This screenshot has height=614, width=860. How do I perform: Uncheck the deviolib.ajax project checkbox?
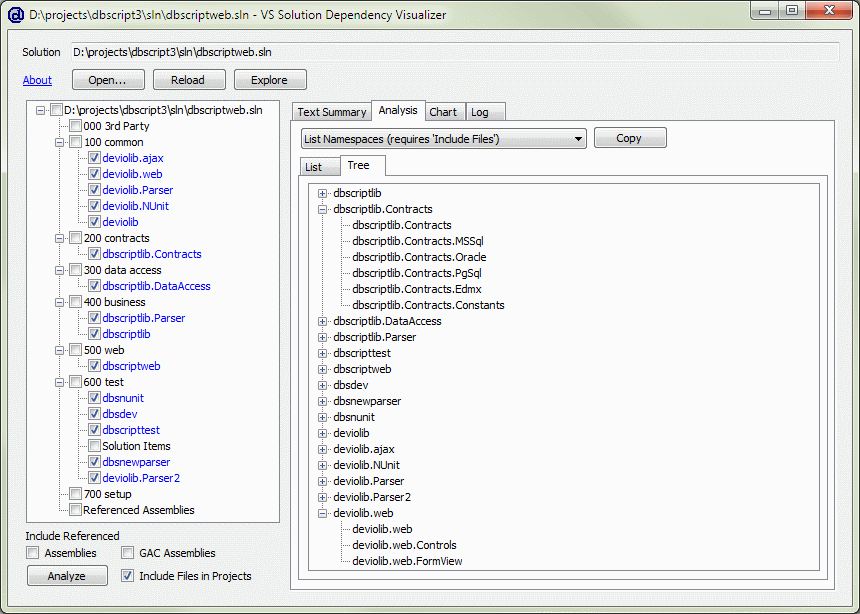[94, 158]
